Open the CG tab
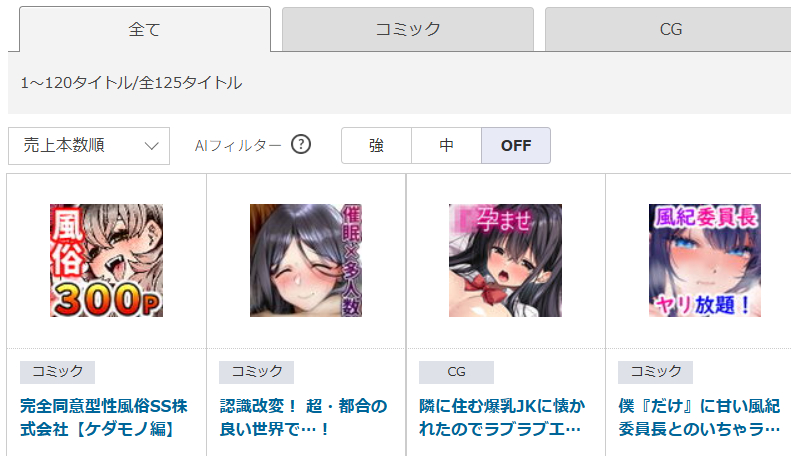The image size is (791, 456). click(670, 29)
